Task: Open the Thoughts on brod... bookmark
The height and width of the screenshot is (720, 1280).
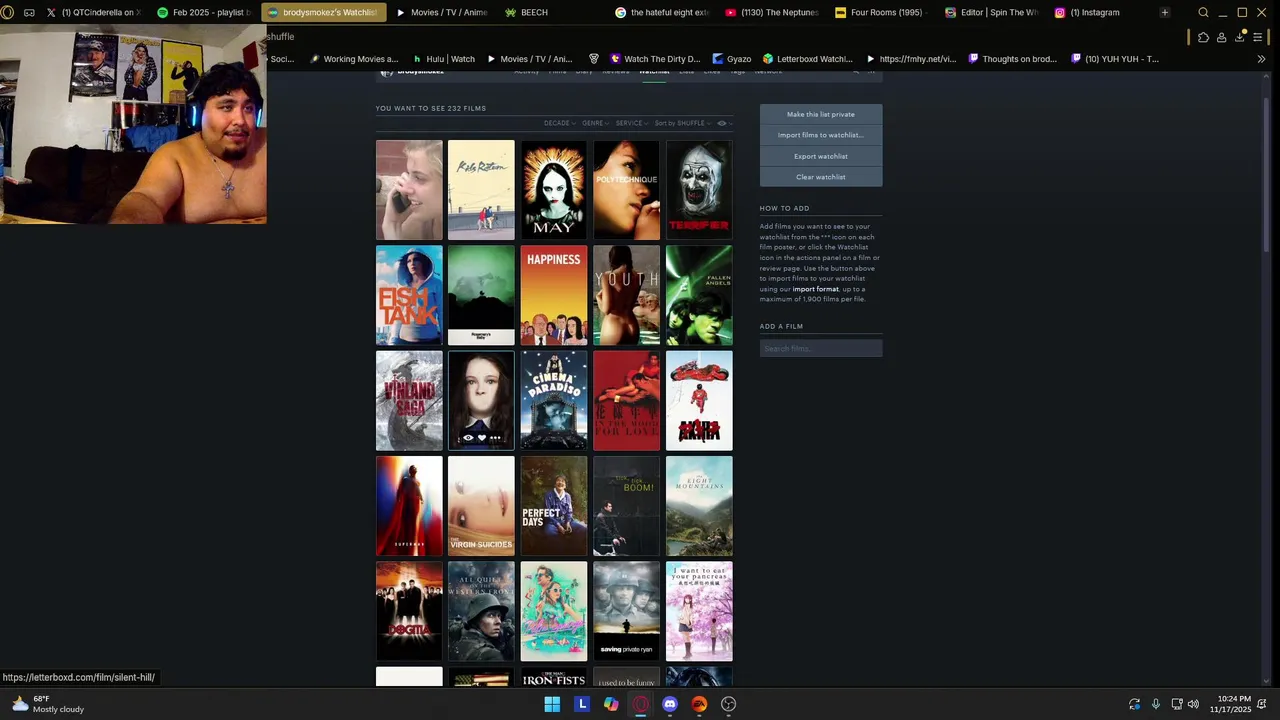Action: click(x=1011, y=59)
